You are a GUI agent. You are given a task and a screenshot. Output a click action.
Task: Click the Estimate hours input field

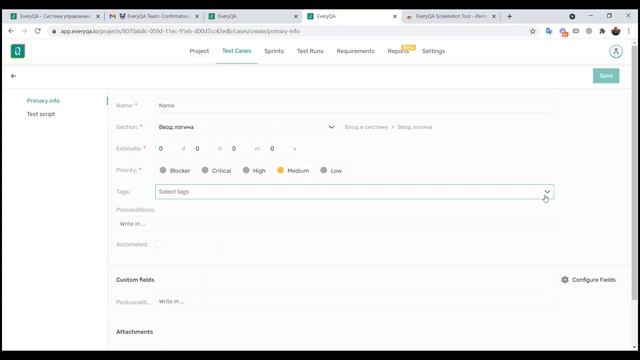point(204,149)
